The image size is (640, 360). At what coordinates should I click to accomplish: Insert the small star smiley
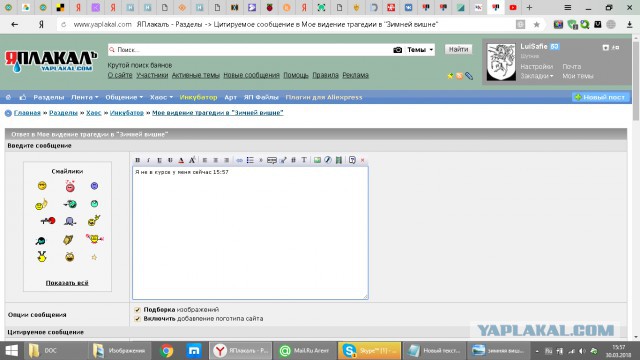coord(94,257)
